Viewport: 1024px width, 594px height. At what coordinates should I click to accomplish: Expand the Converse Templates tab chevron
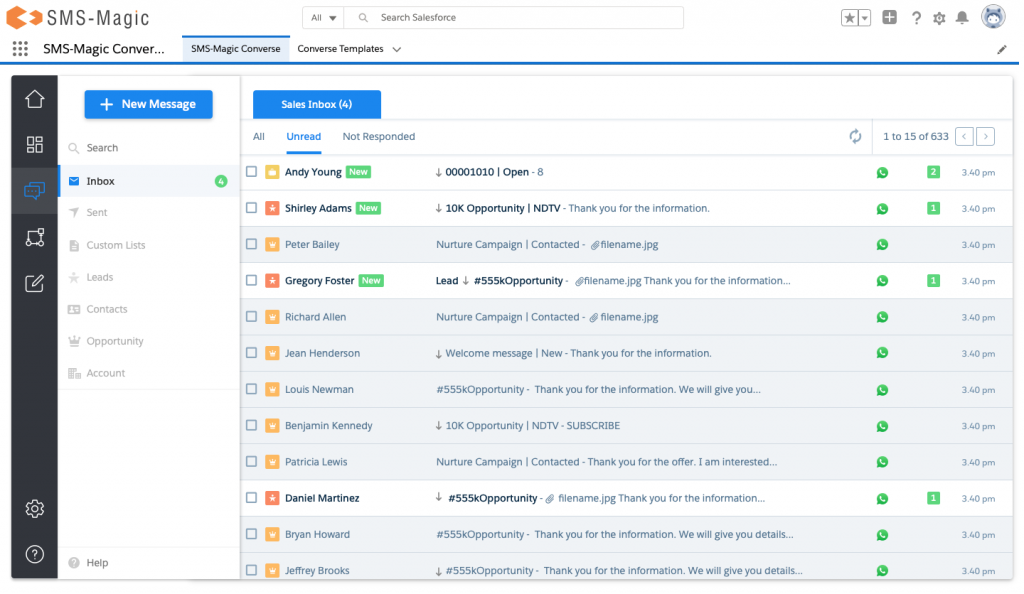(x=396, y=50)
